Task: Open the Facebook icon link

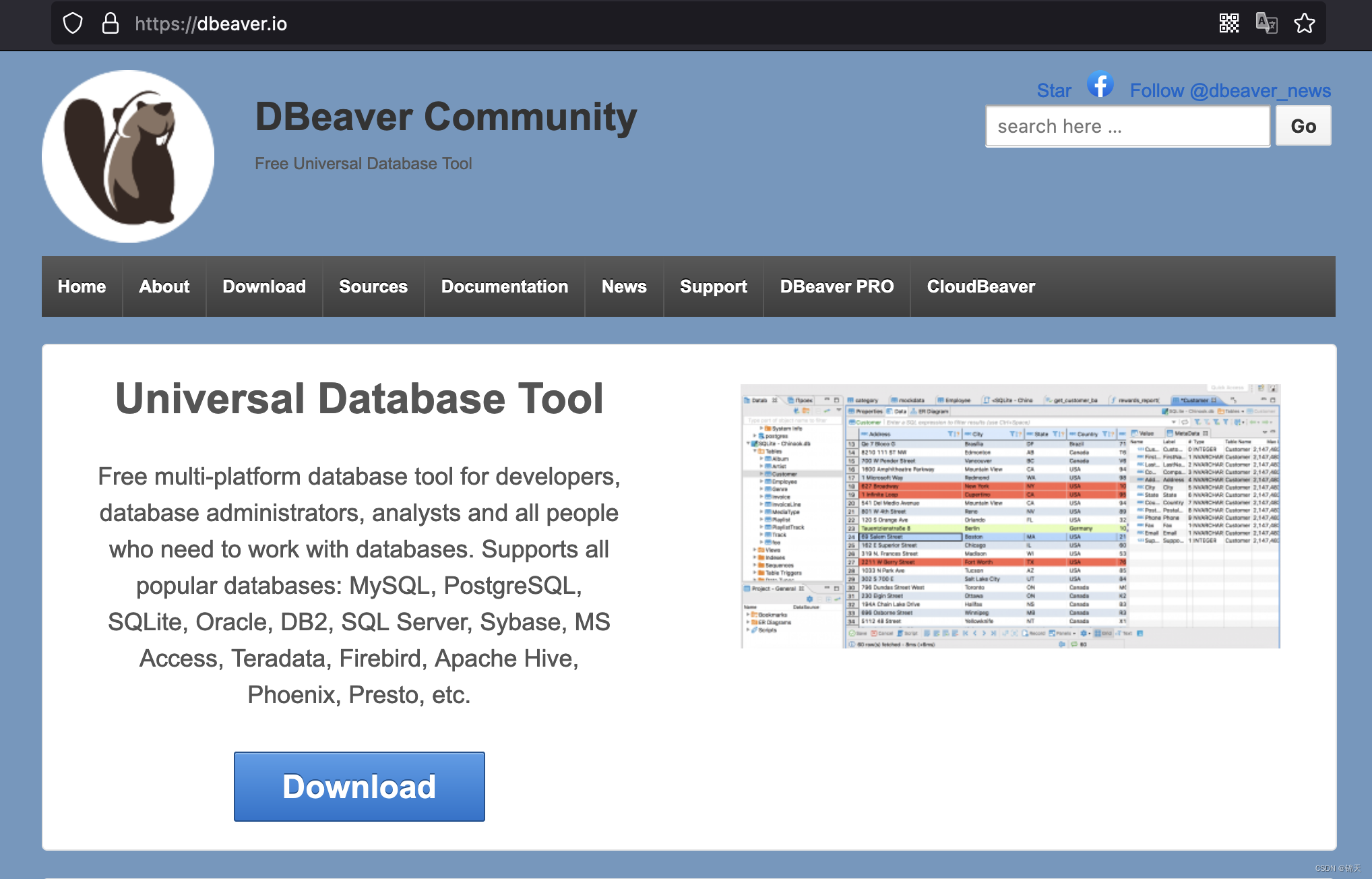Action: [x=1100, y=86]
